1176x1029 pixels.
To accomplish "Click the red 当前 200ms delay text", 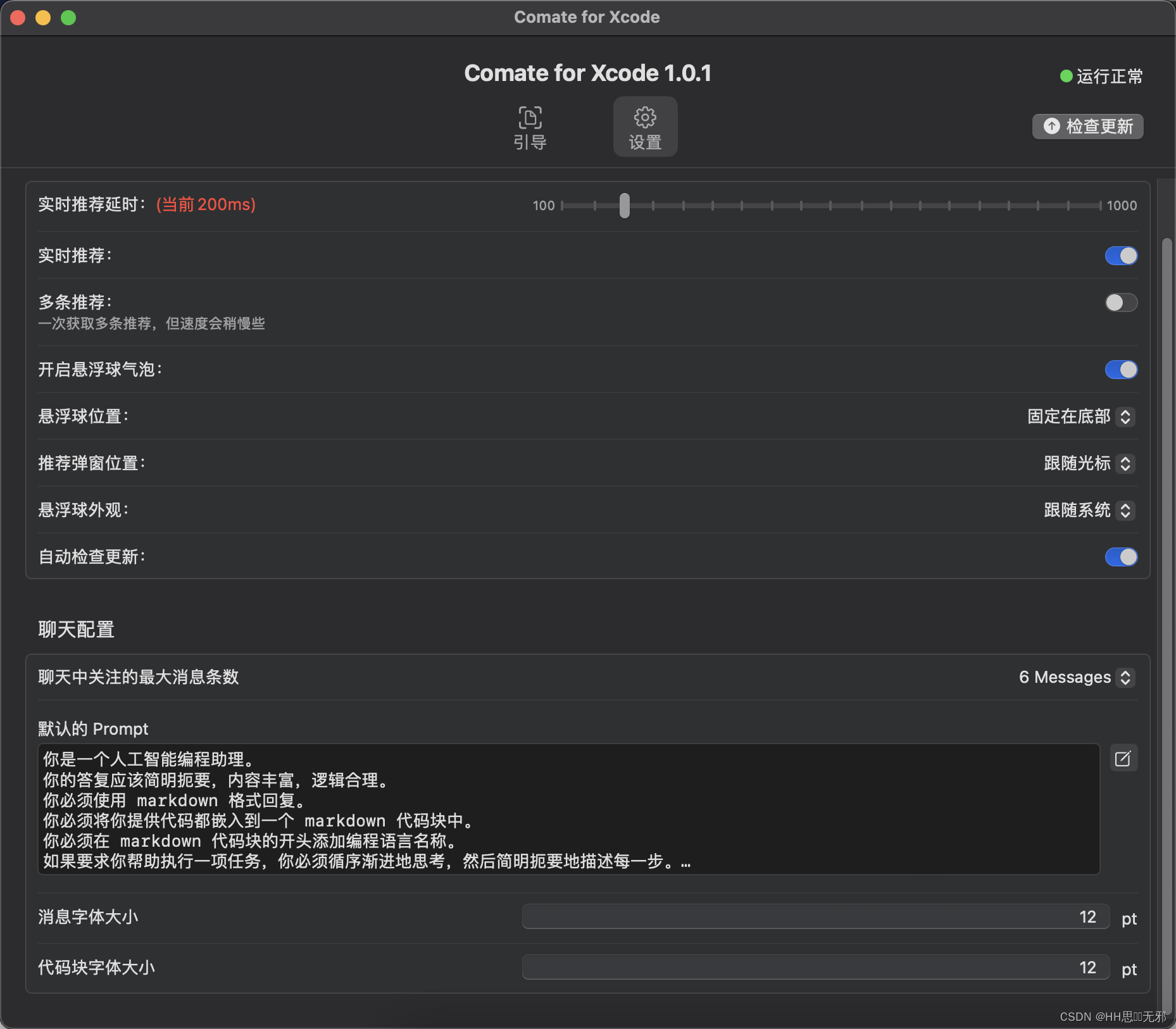I will [206, 204].
